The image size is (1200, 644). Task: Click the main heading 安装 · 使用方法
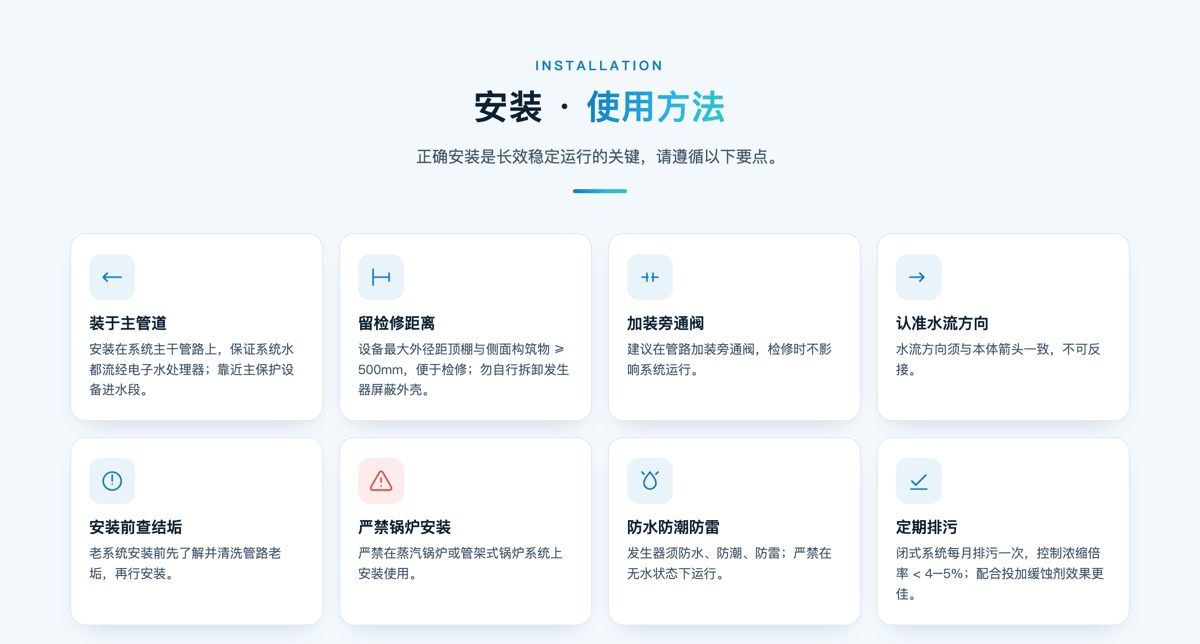(600, 107)
